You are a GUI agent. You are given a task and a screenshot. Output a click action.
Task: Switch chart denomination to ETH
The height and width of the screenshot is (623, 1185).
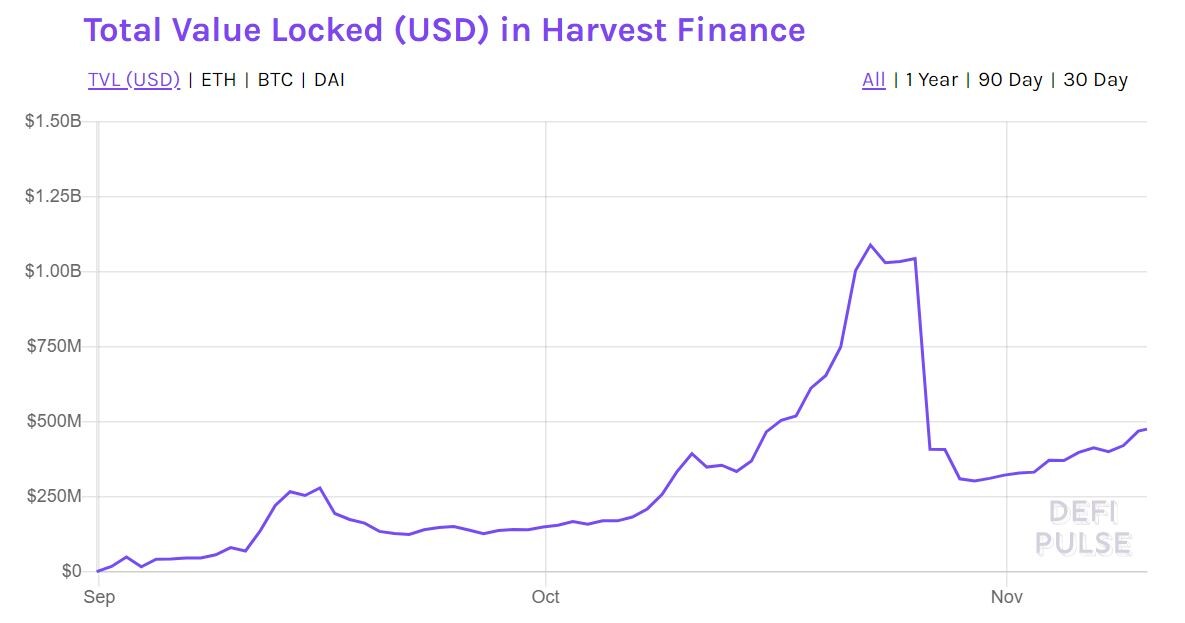point(218,80)
